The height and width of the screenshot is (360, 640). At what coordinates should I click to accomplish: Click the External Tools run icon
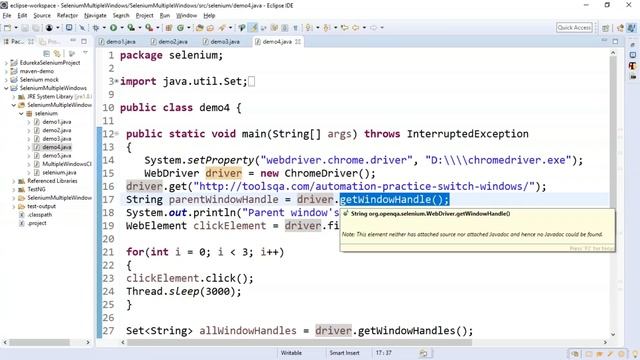(149, 28)
